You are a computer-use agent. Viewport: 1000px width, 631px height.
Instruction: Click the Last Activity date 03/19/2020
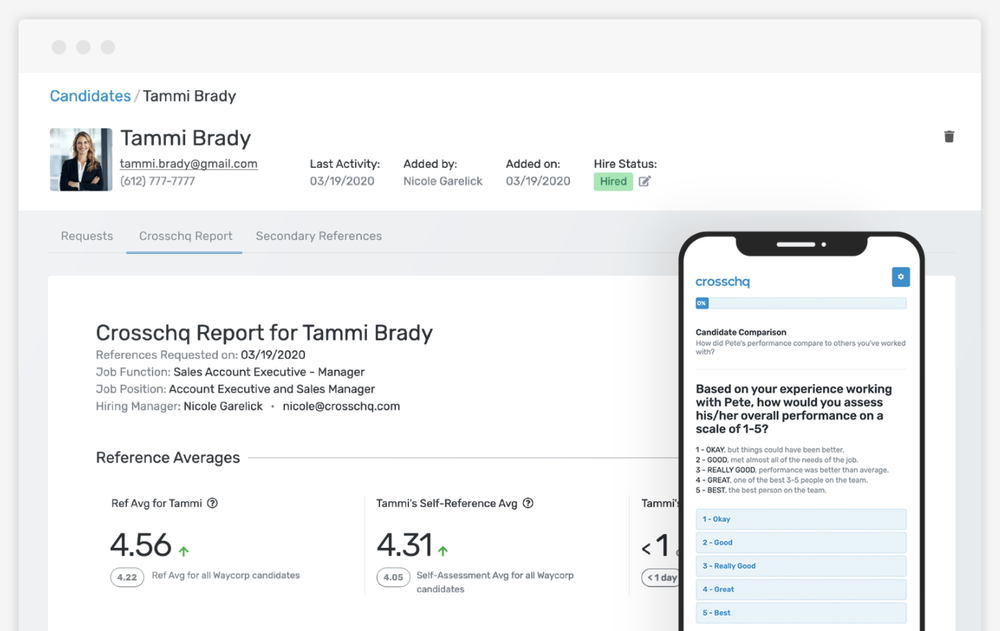(x=342, y=181)
